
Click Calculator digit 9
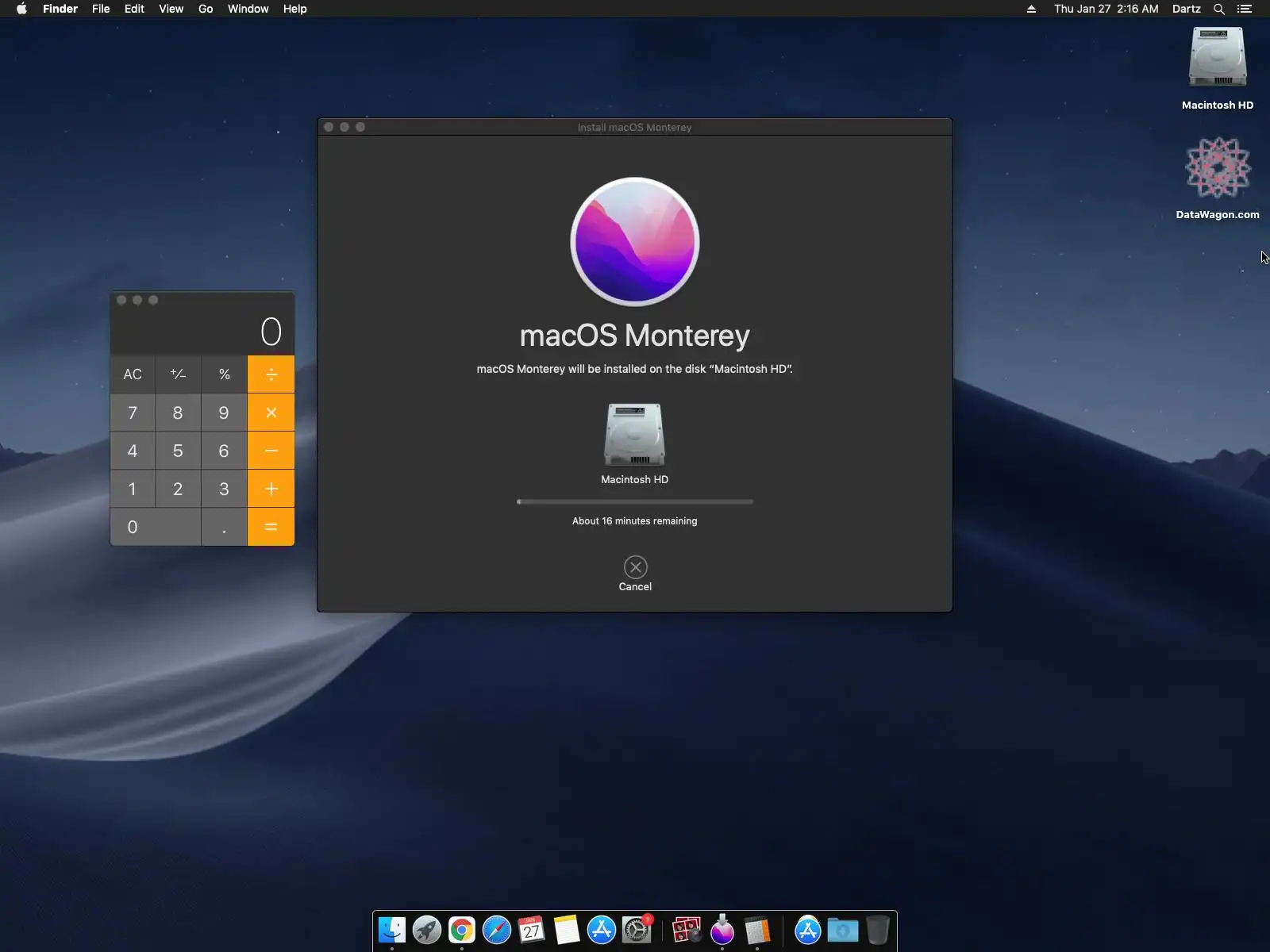tap(225, 413)
